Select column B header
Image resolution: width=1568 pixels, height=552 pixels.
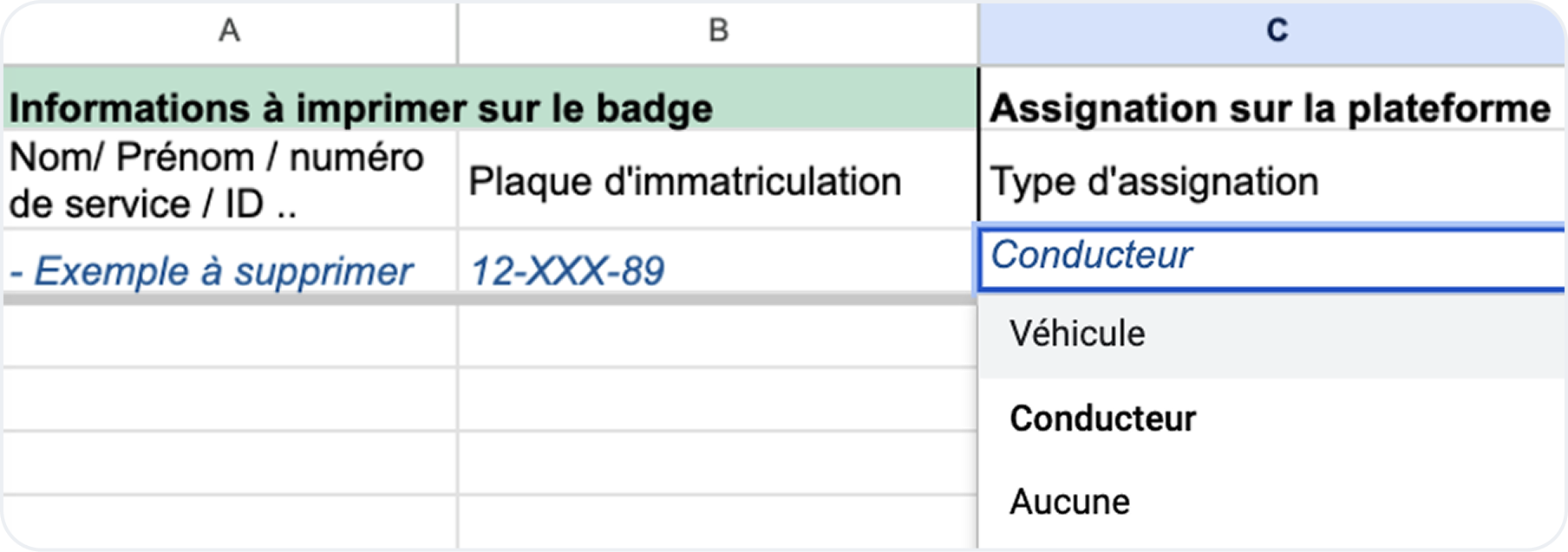(718, 31)
